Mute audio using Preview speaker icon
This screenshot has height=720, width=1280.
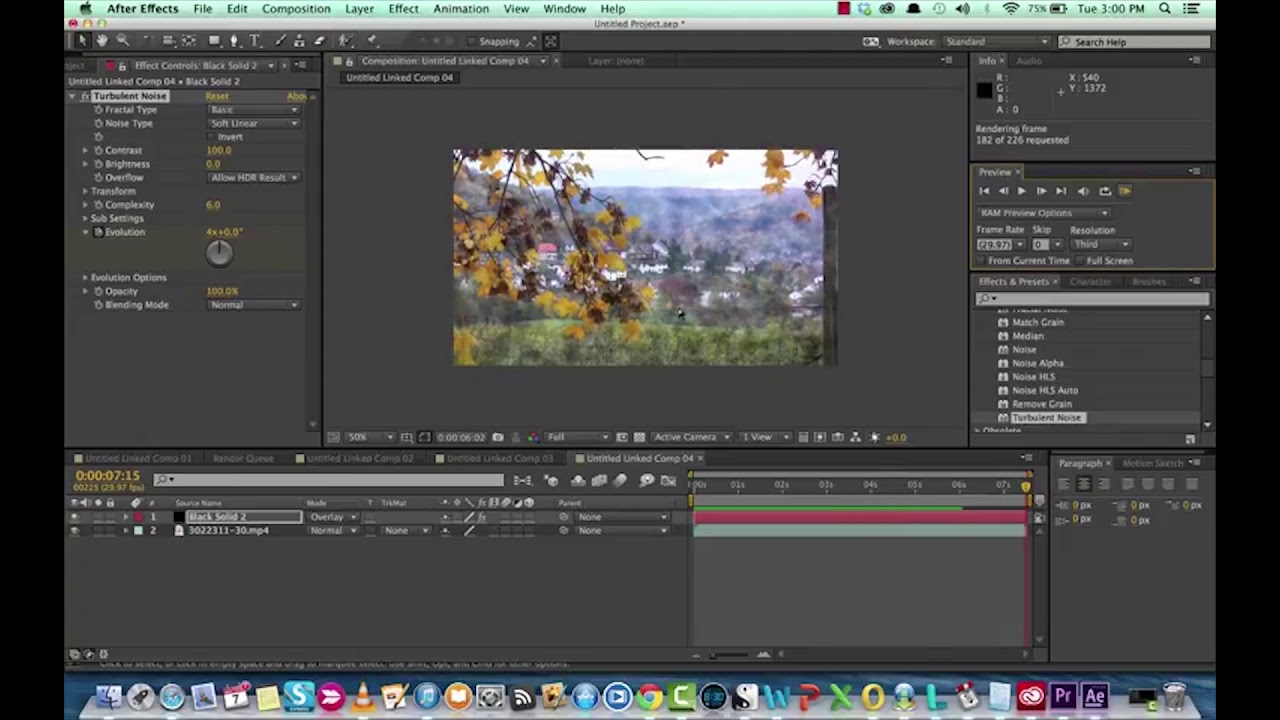pyautogui.click(x=1083, y=191)
